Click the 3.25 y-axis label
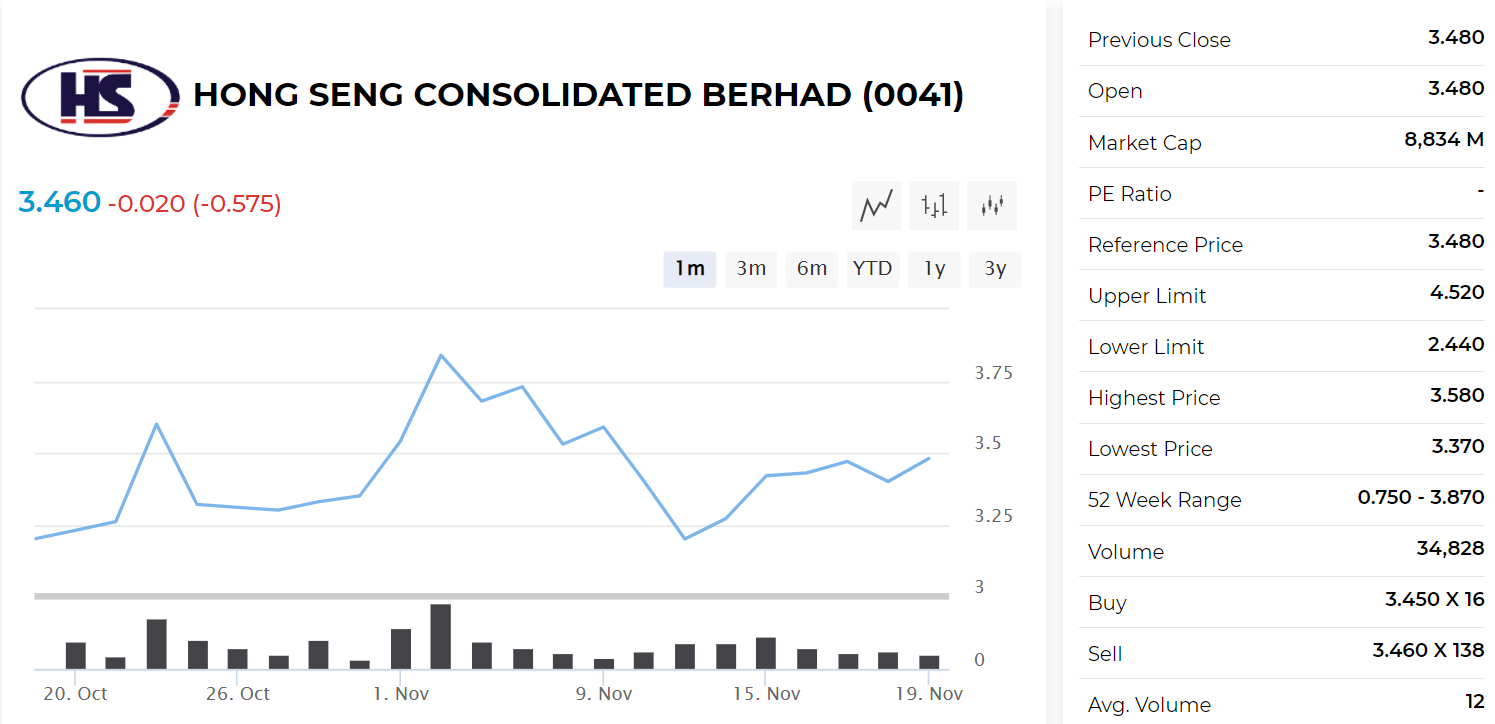This screenshot has height=724, width=1495. 994,516
